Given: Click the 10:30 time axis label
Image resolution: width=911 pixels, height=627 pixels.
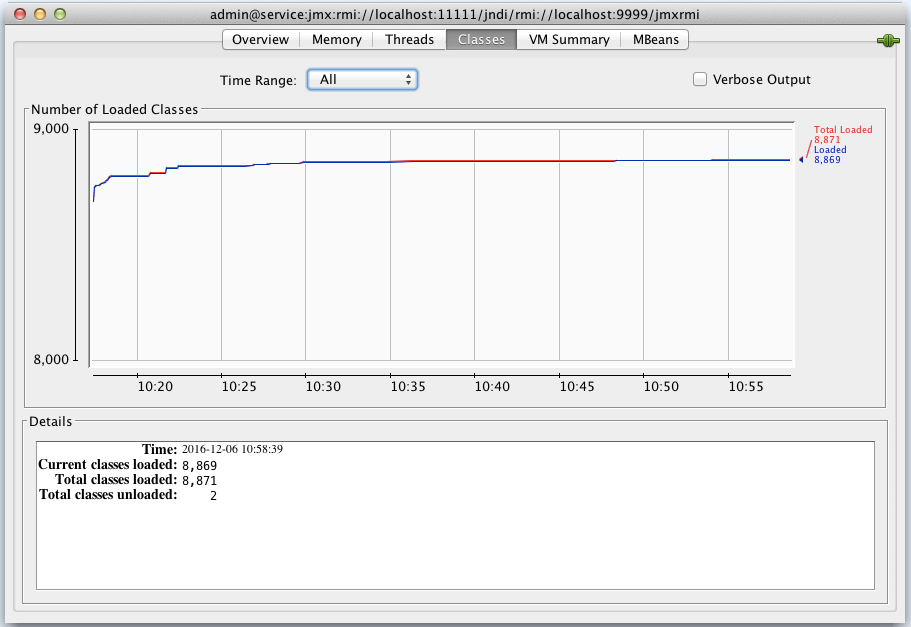Looking at the screenshot, I should [x=323, y=386].
